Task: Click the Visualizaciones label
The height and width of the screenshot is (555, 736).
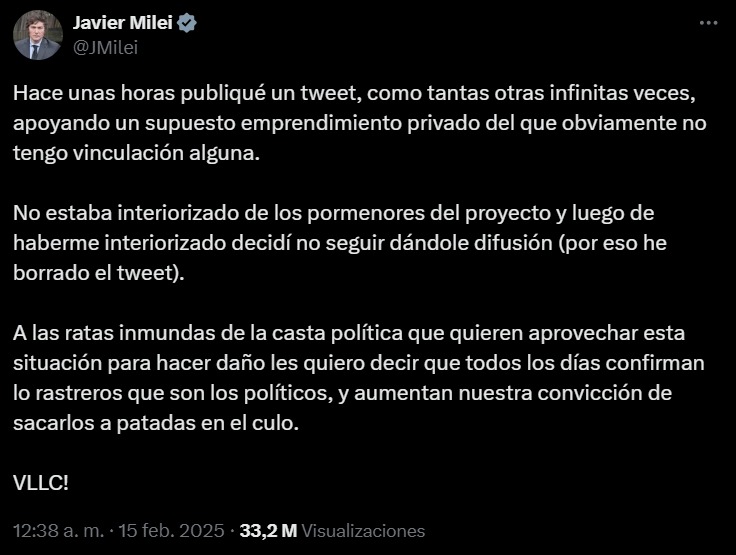Action: click(363, 531)
